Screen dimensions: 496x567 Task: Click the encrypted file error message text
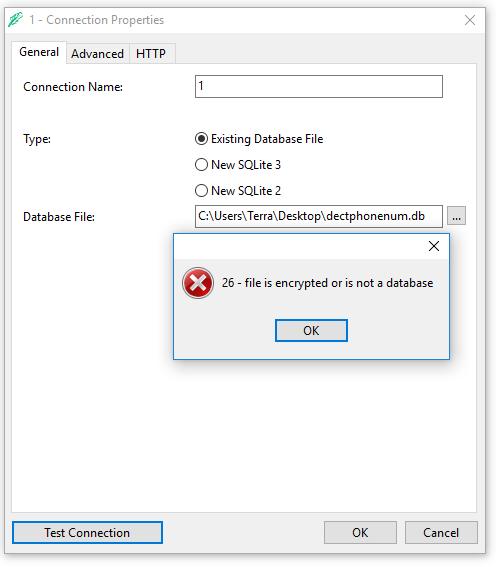coord(328,283)
